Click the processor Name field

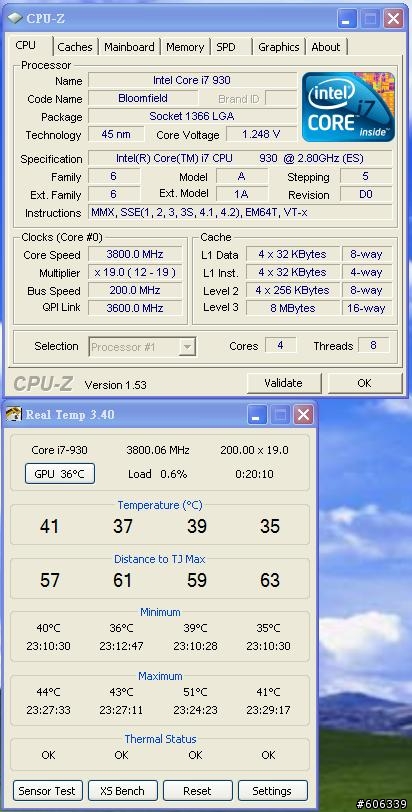[x=192, y=80]
